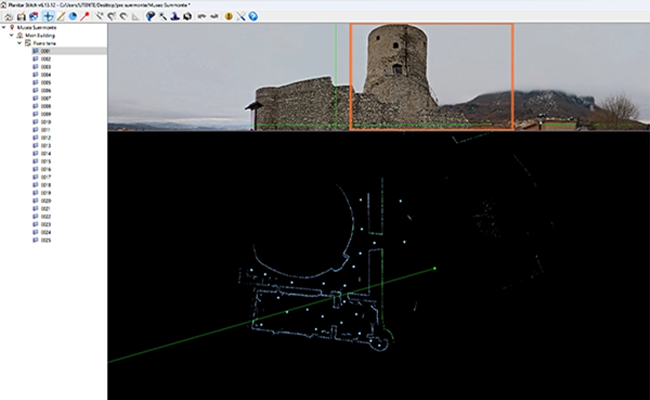The width and height of the screenshot is (650, 400).
Task: Select scan 0019 in the tree
Action: (x=46, y=193)
